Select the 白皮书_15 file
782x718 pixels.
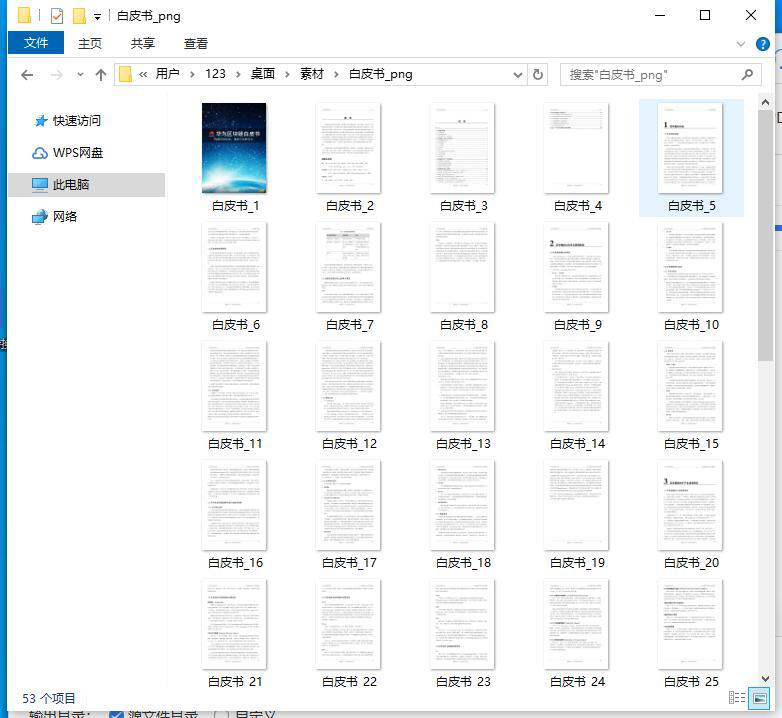click(691, 396)
